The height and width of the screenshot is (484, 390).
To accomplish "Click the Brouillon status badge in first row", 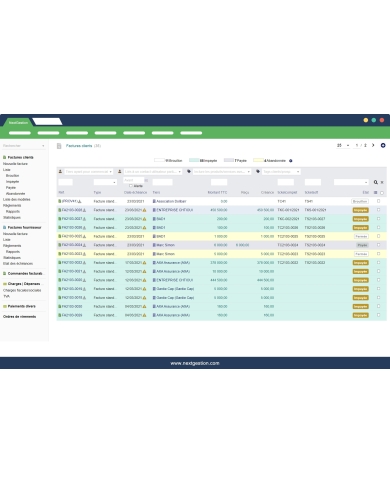I will click(x=360, y=201).
